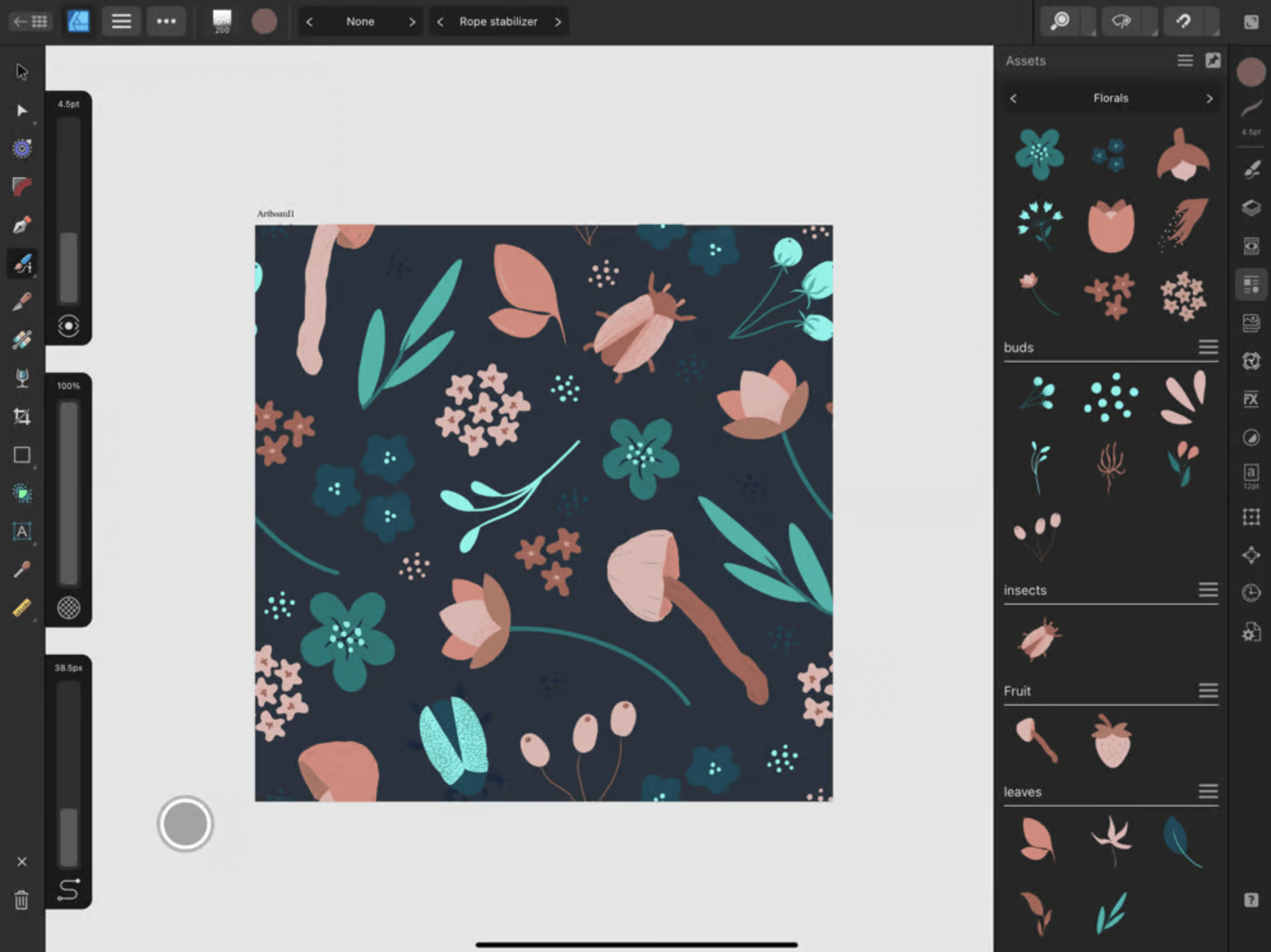Go to next asset category after Florals
1271x952 pixels.
[1209, 98]
